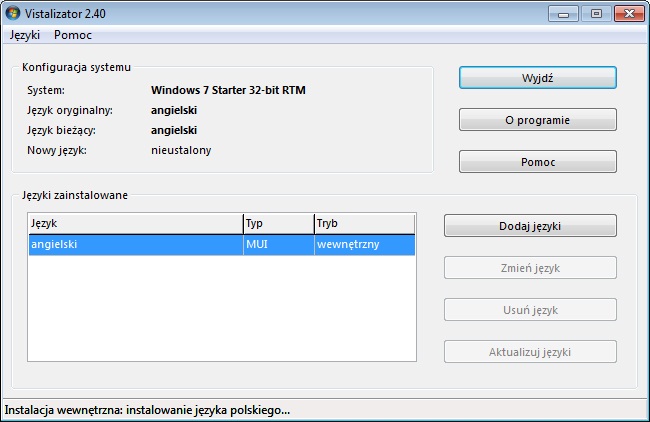Screen dimensions: 650x422
Task: Click the Usuń język button
Action: click(x=529, y=310)
